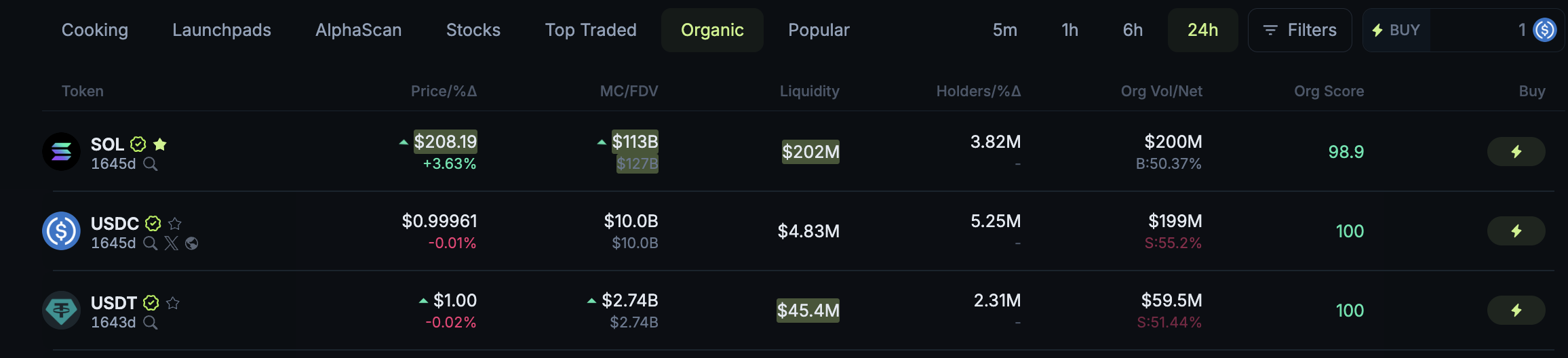The height and width of the screenshot is (358, 1568).
Task: Click the USDT token logo
Action: click(62, 310)
